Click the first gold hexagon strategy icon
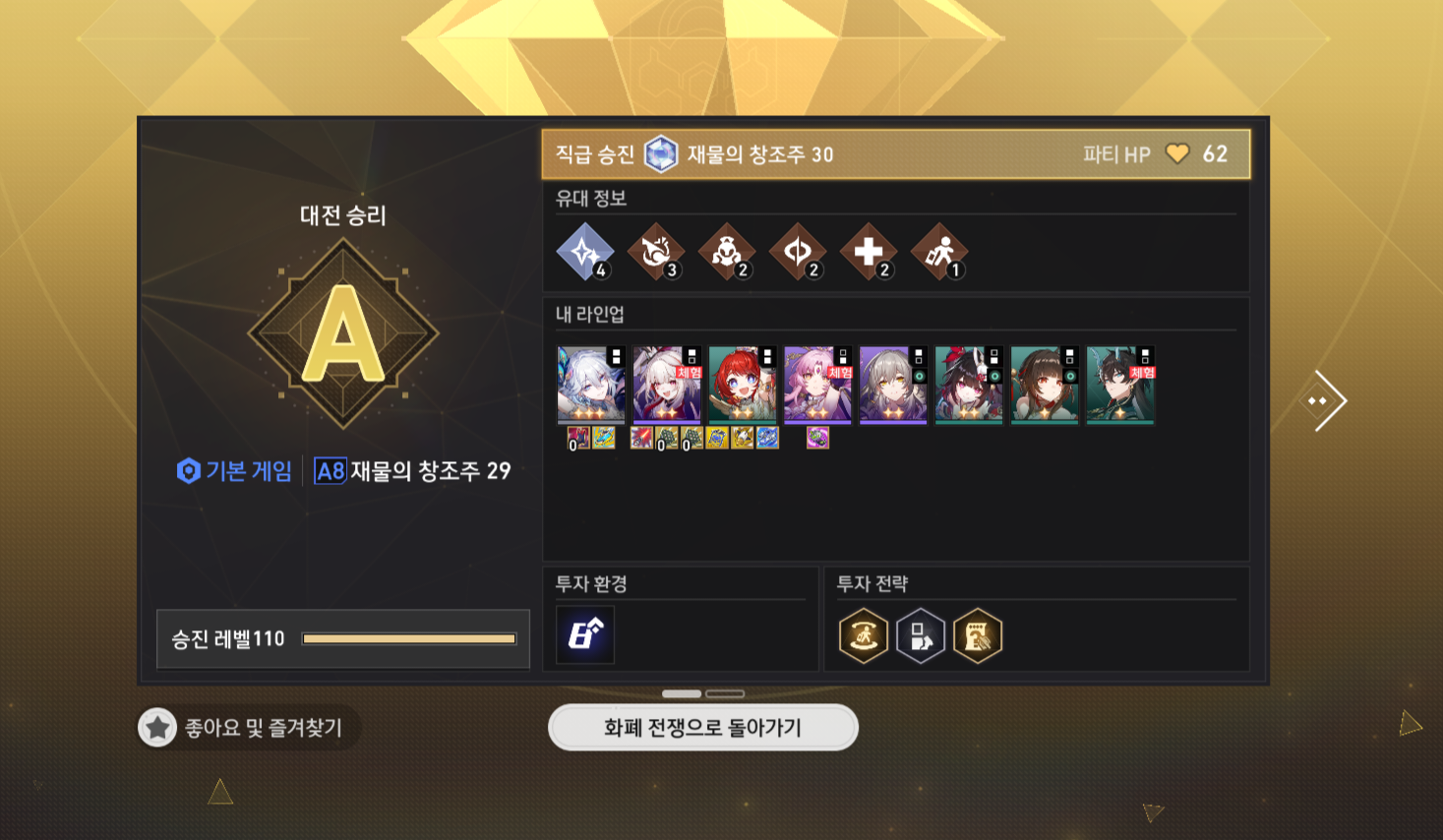 point(864,635)
